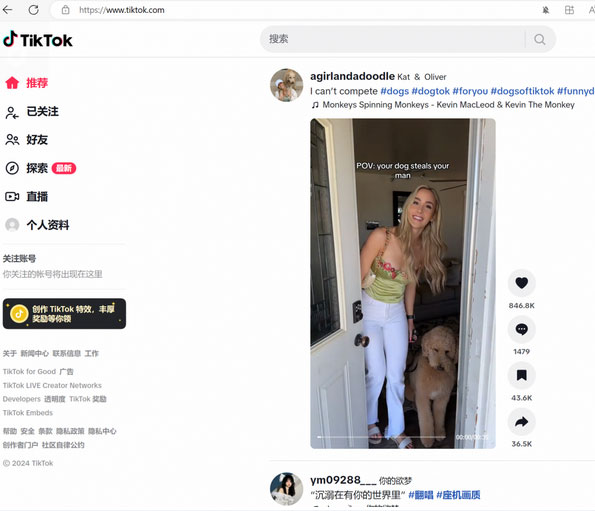Open the 已关注 Following feed
Viewport: 595px width, 511px height.
click(x=32, y=112)
